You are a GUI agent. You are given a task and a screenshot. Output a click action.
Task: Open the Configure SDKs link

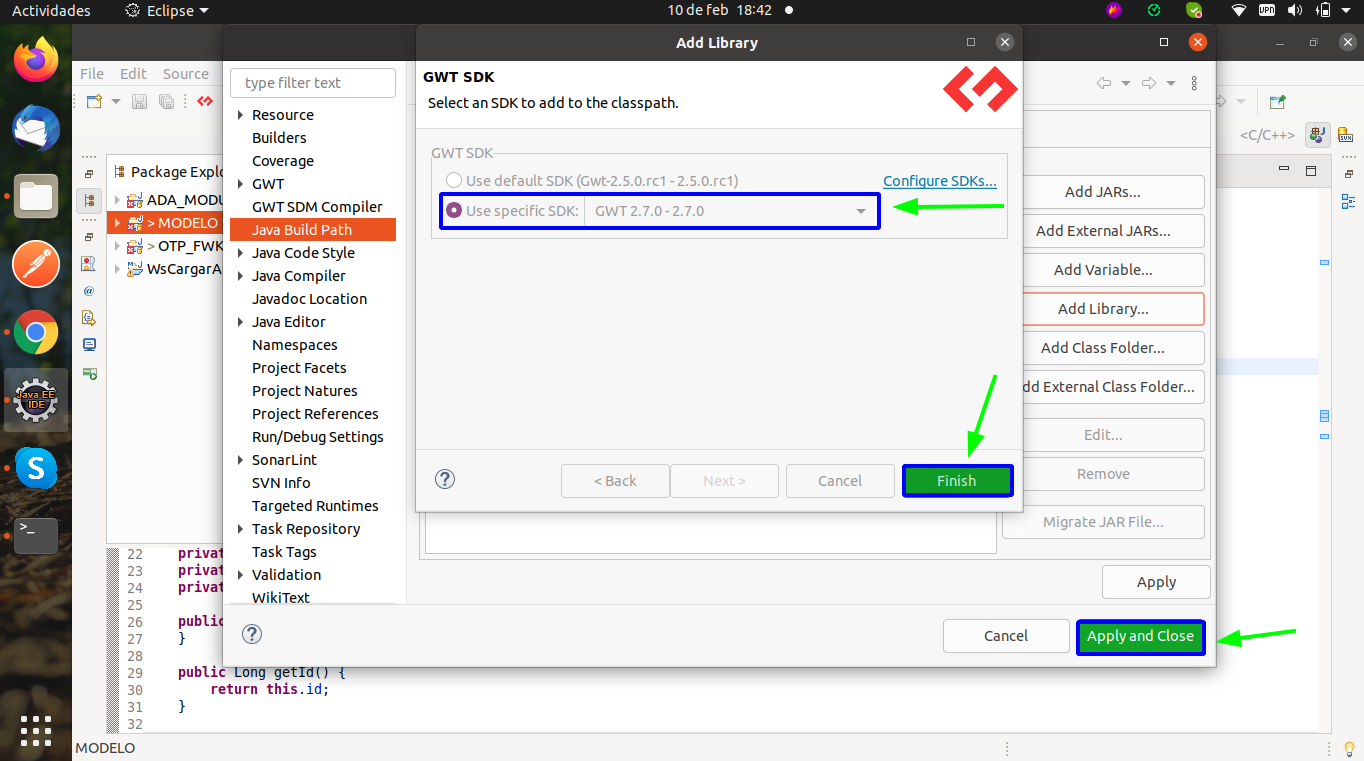tap(939, 181)
